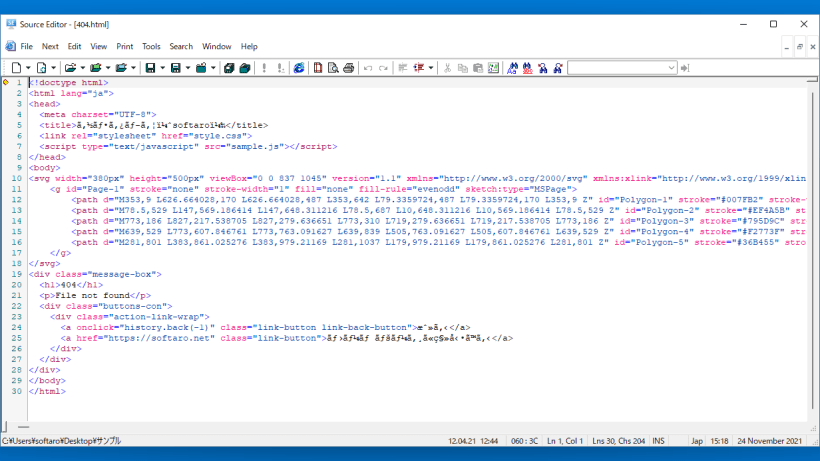Preview the page in Internet Explorer

click(x=299, y=68)
